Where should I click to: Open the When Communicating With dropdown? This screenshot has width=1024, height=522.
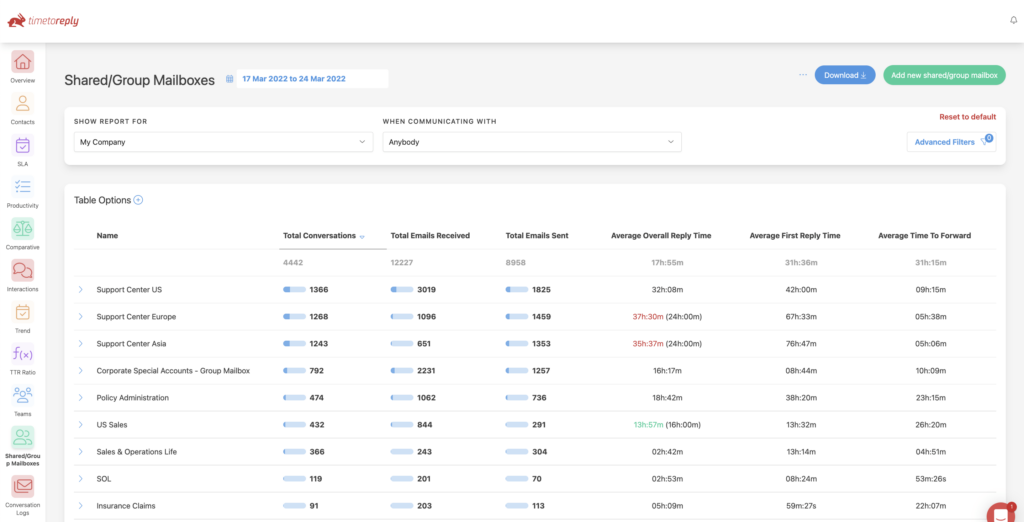[532, 142]
